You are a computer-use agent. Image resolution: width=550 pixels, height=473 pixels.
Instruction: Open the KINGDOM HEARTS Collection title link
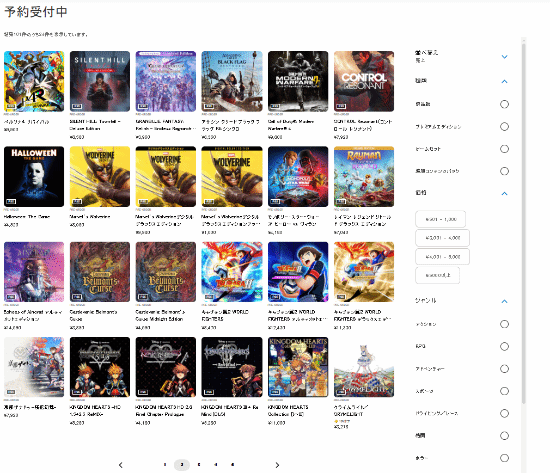pos(288,411)
